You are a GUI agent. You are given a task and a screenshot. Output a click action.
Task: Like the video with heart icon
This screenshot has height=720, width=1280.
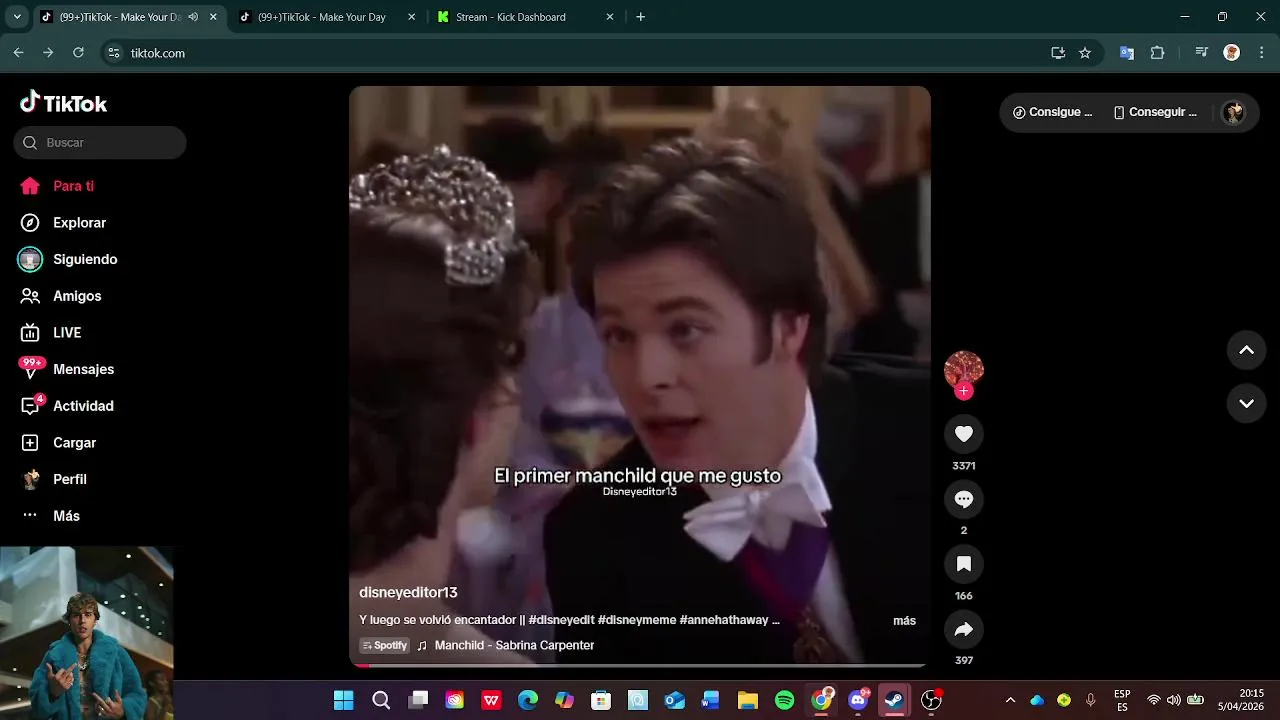pyautogui.click(x=964, y=434)
